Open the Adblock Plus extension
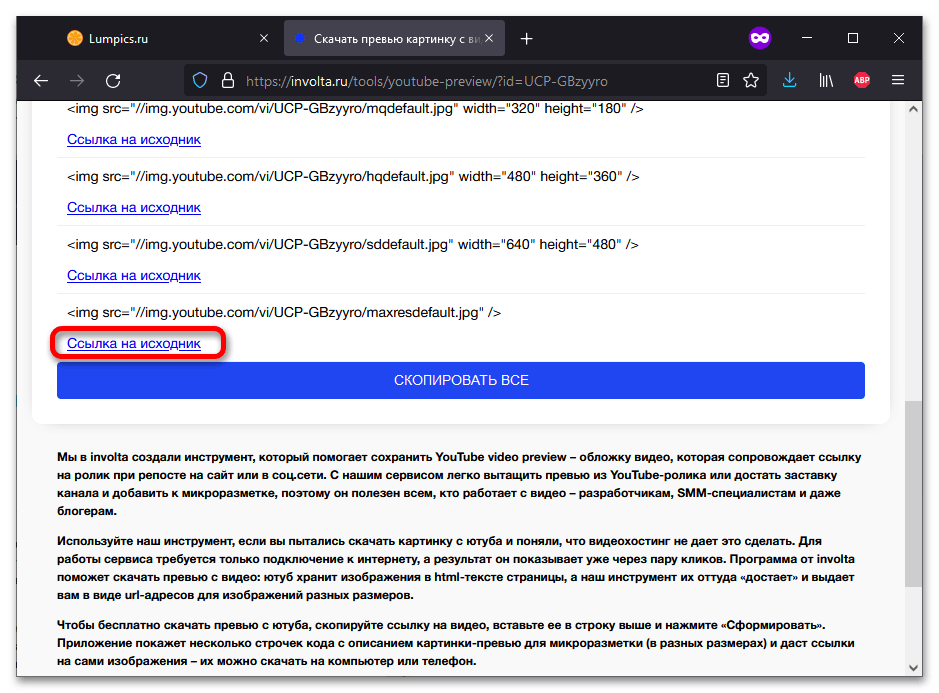Screen dimensions: 939x693 (862, 80)
